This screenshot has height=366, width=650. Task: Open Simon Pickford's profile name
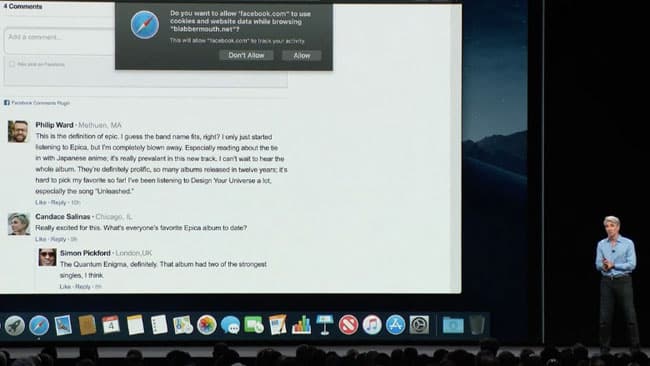point(85,253)
